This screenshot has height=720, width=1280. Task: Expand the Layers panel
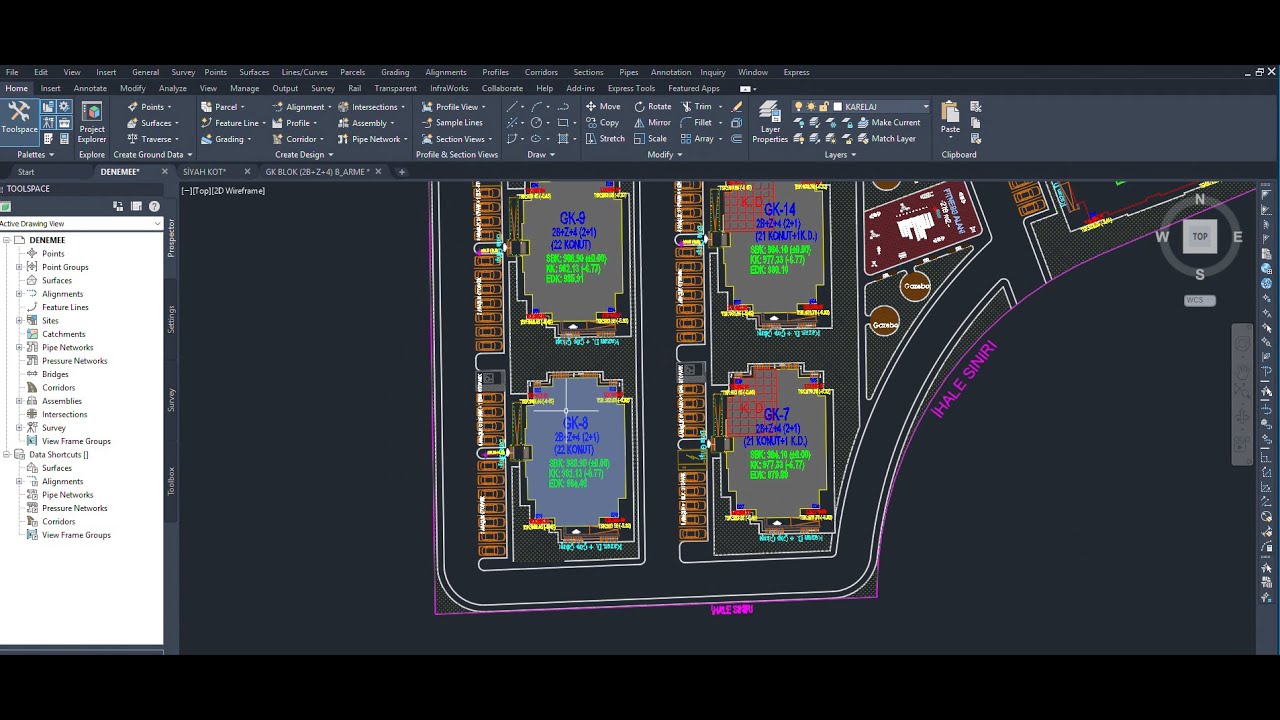840,155
